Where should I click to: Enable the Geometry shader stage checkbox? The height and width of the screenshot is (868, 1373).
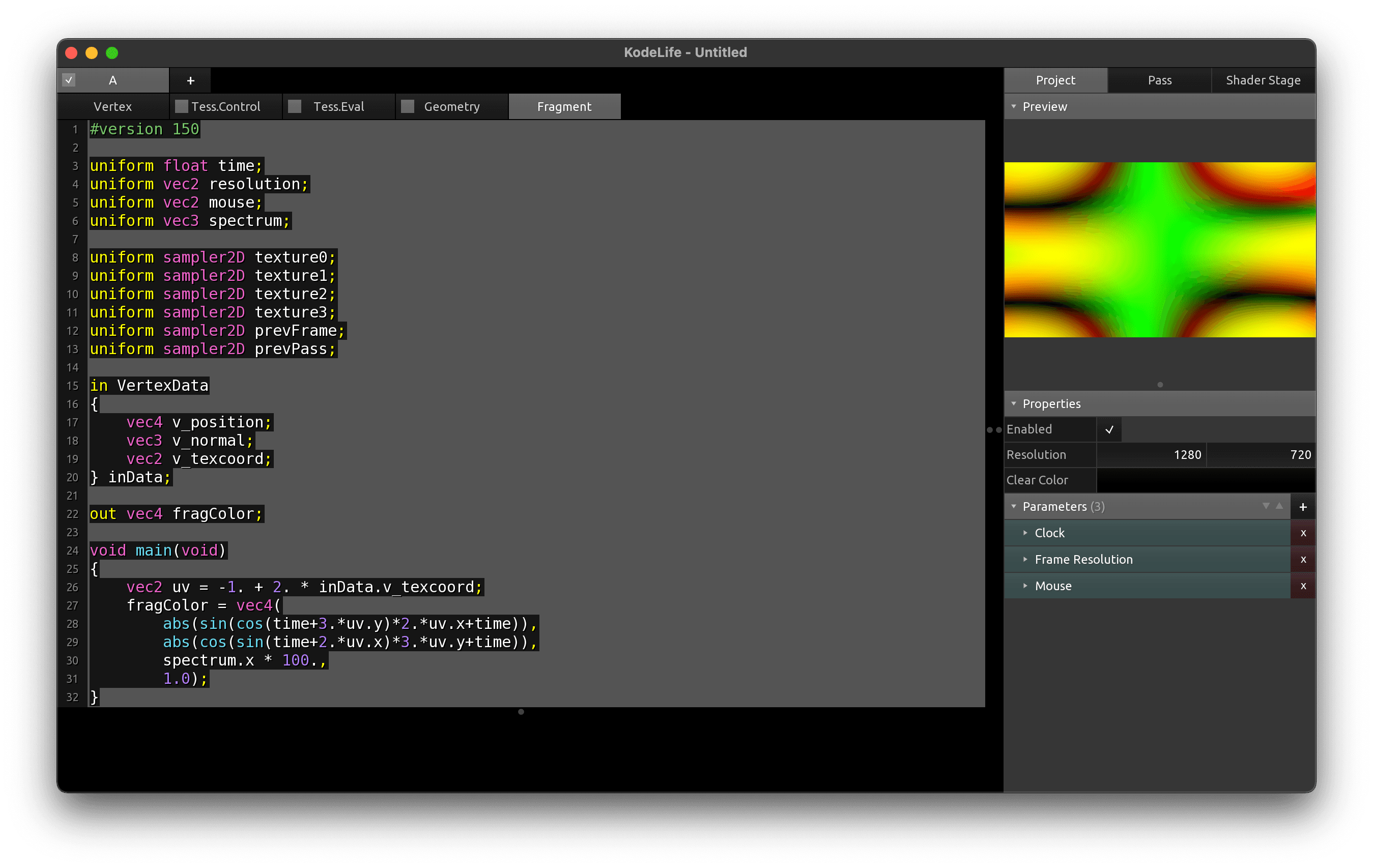pyautogui.click(x=408, y=106)
